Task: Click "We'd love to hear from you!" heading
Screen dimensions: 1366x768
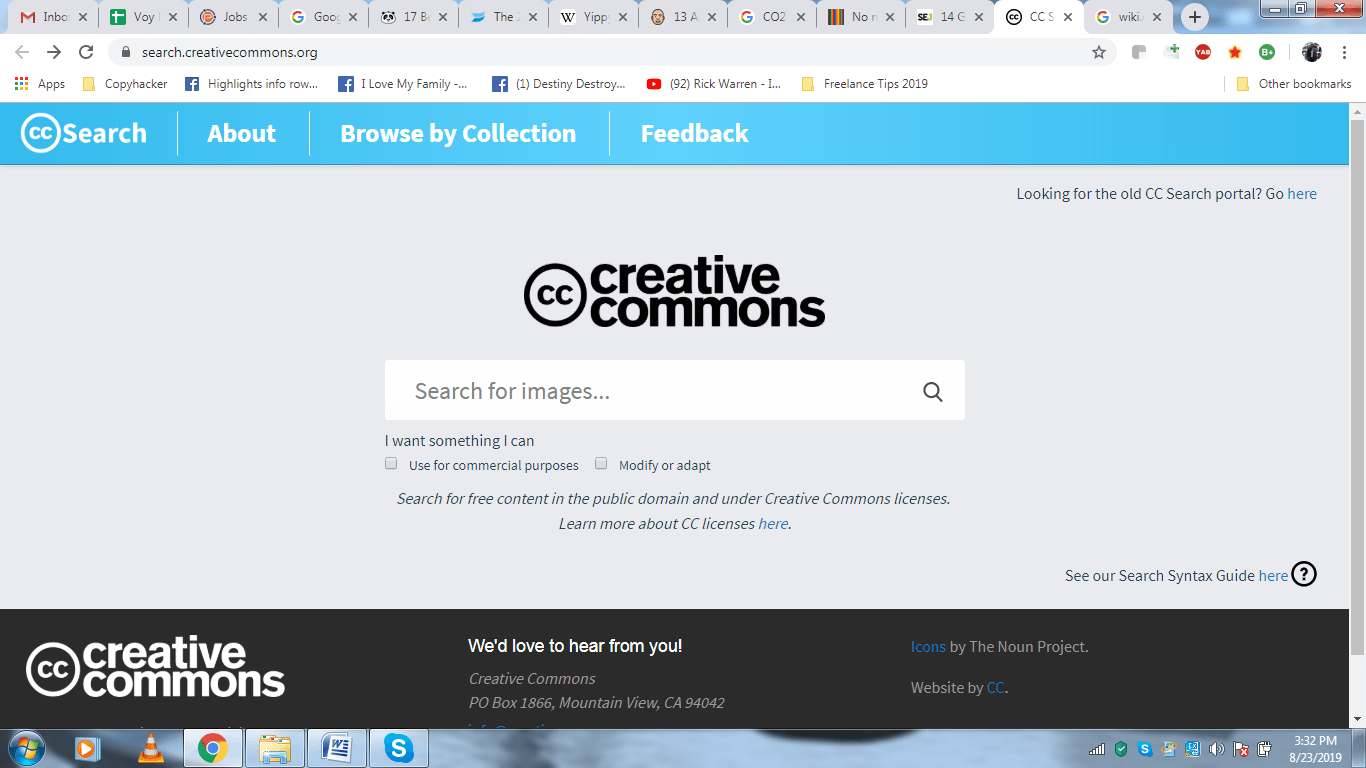Action: [575, 646]
